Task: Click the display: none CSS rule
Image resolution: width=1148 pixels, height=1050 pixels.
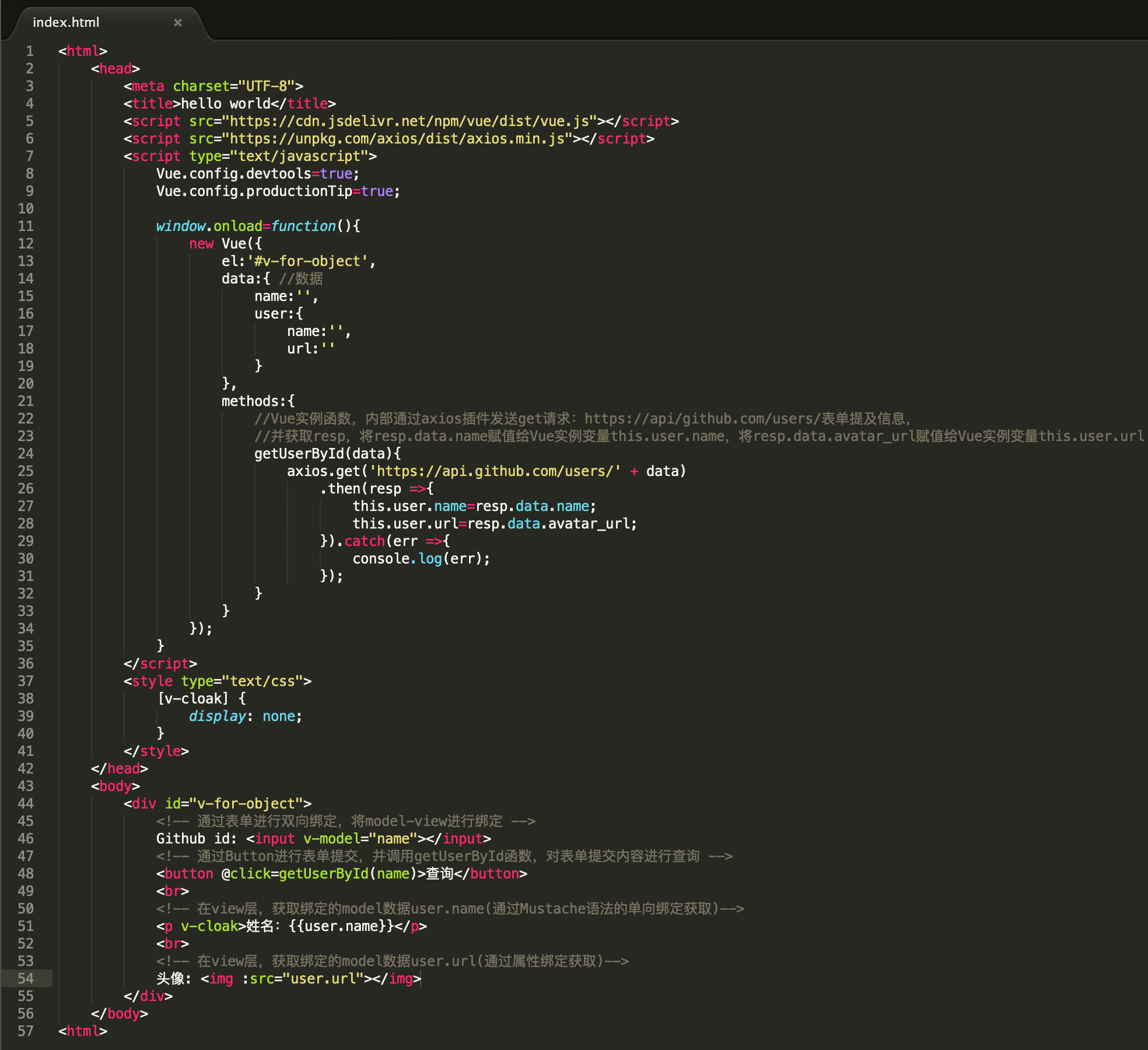Action: (245, 716)
